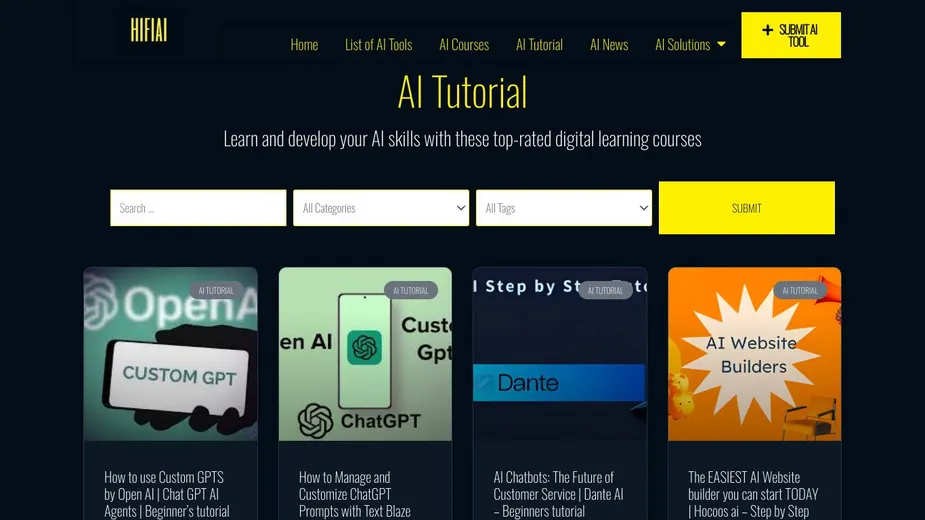Click the HIFIAI logo

[149, 30]
